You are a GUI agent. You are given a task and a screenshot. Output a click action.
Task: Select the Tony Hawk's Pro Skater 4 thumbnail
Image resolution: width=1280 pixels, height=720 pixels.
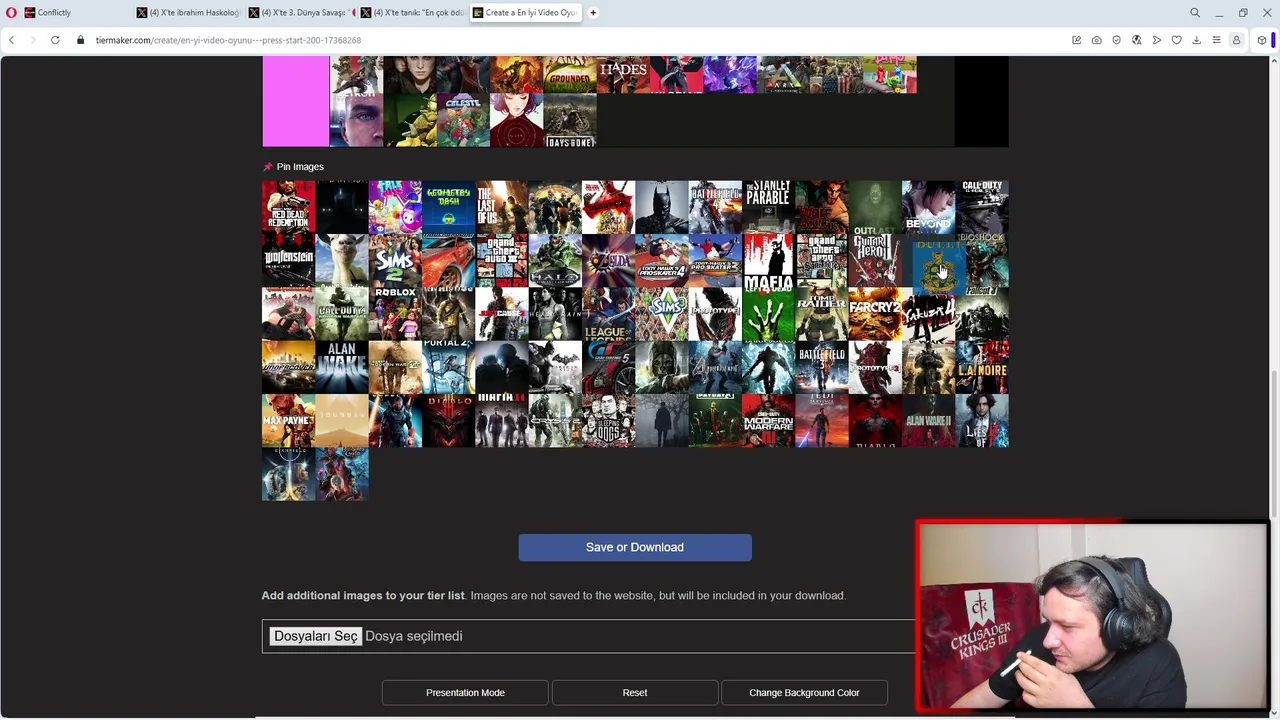[x=662, y=260]
